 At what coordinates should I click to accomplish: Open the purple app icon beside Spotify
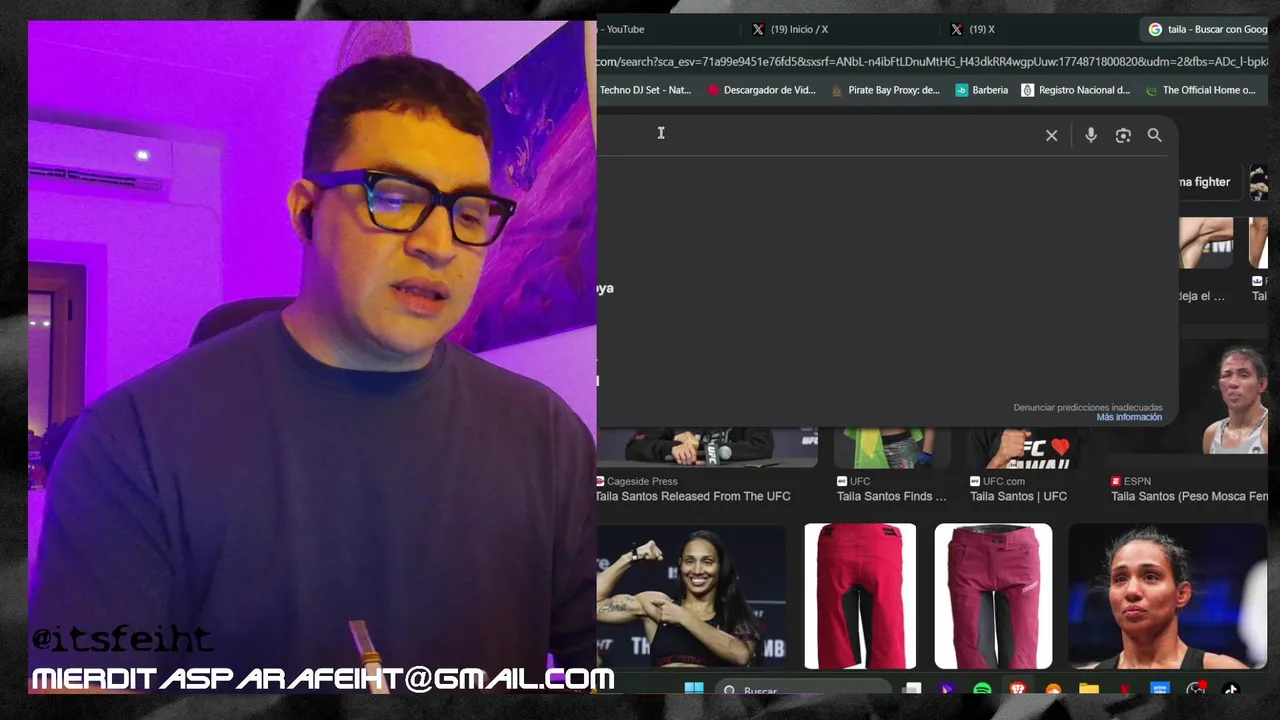click(947, 689)
